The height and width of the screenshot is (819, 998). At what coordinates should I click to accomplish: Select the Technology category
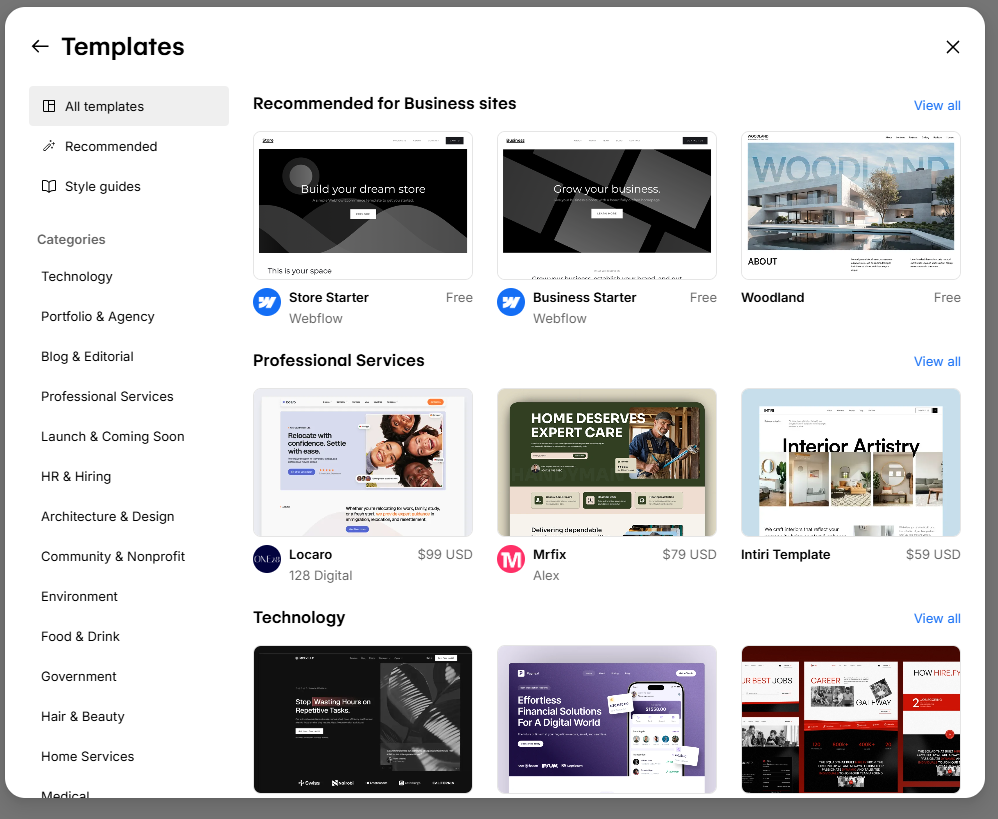click(x=77, y=276)
